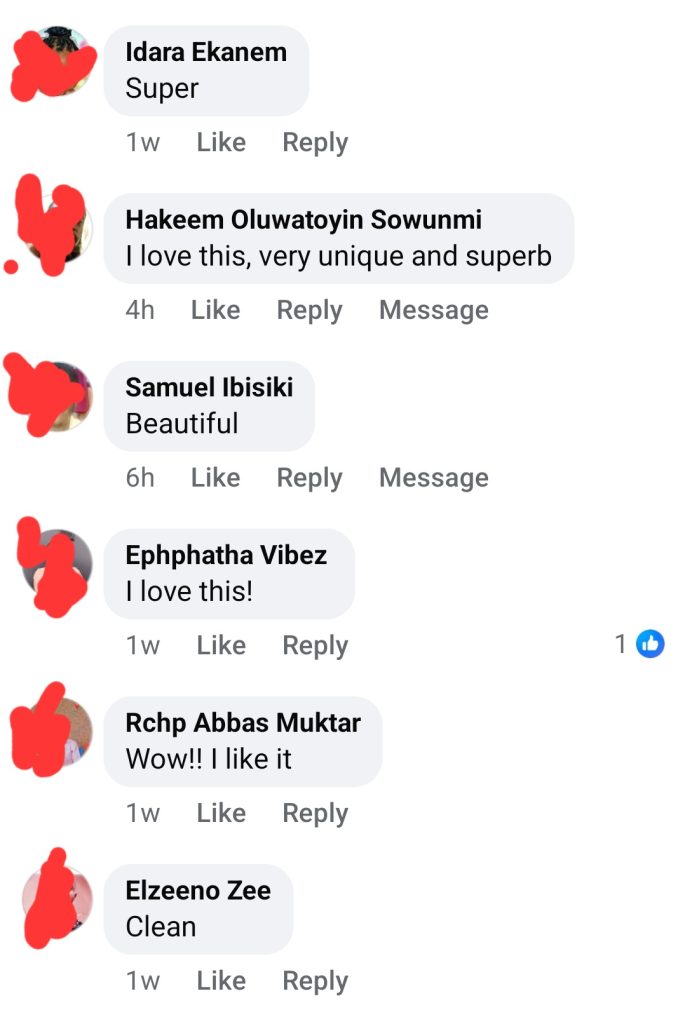
Task: Like Hakeem Oluwatoyin Sowunmi's comment
Action: click(215, 311)
